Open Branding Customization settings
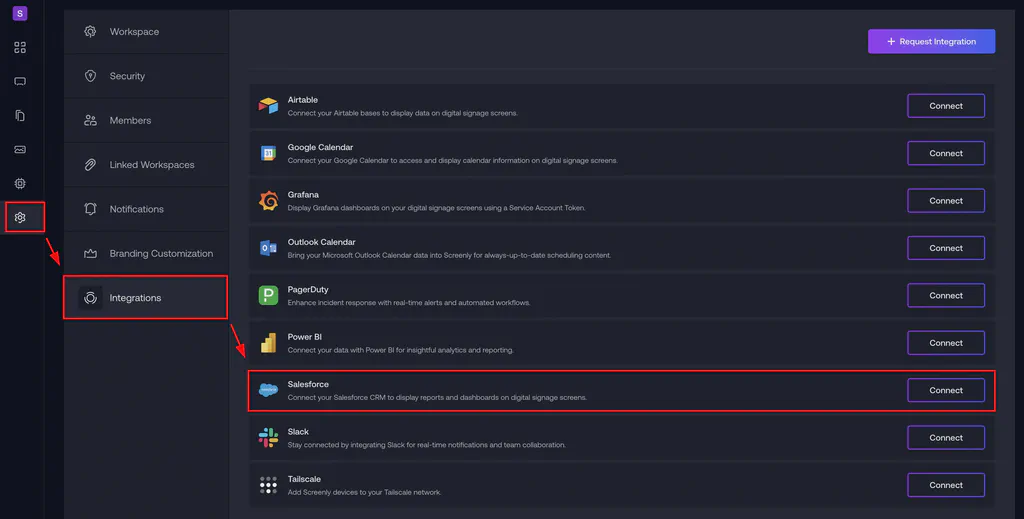1024x519 pixels. (x=146, y=253)
